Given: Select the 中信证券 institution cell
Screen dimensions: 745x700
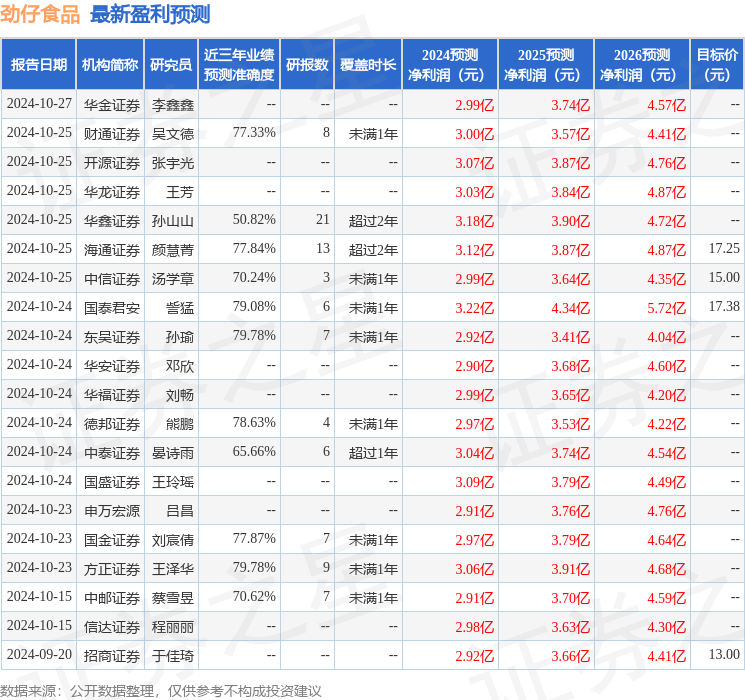Looking at the screenshot, I should [x=112, y=279].
